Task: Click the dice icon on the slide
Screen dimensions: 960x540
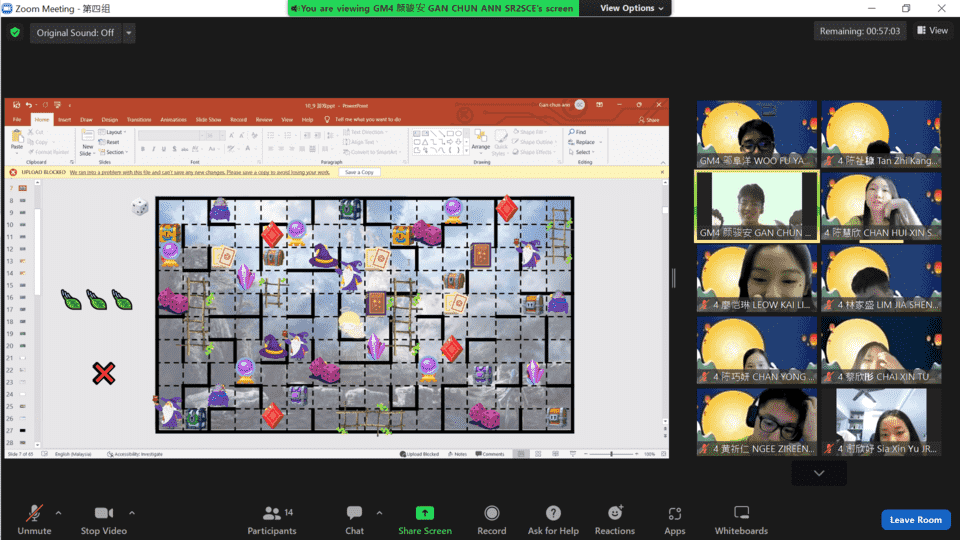Action: [140, 207]
